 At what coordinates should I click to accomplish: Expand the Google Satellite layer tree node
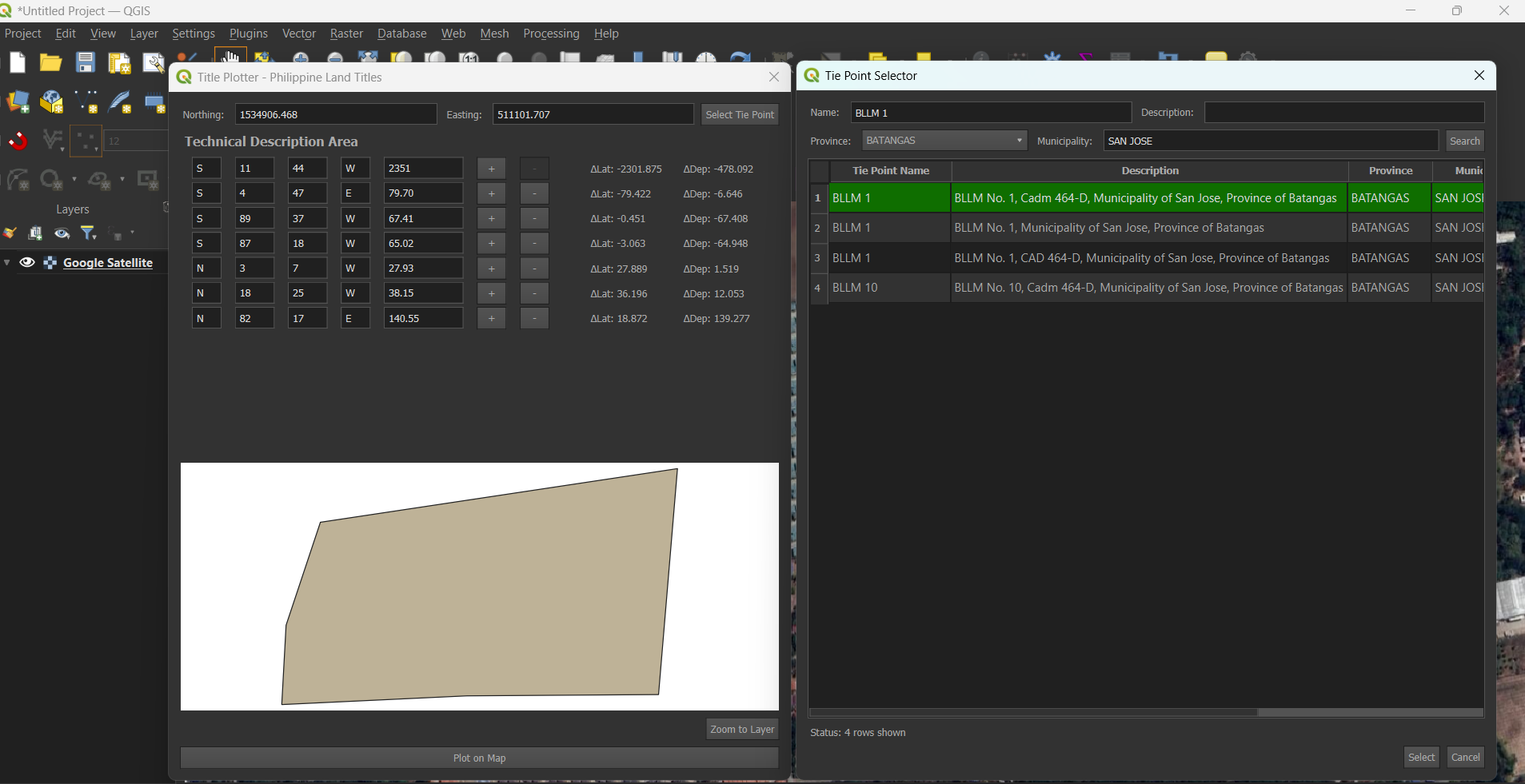(x=7, y=263)
